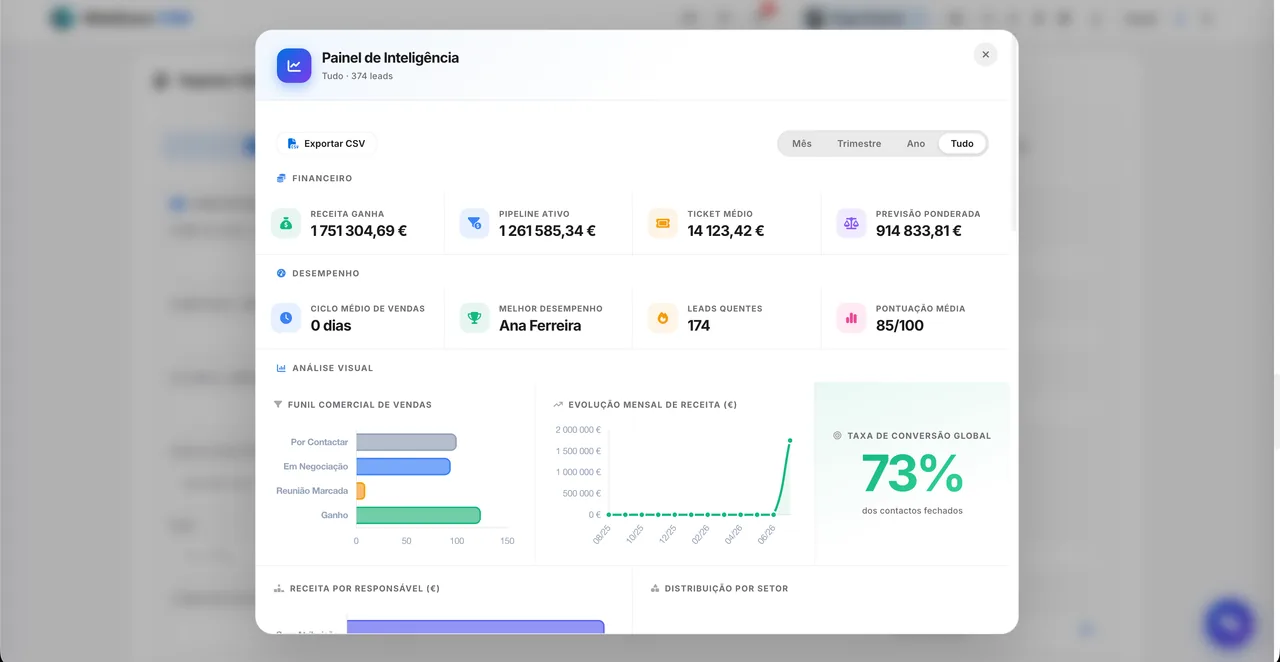Click the purple bar in Receita por Responsável

point(476,627)
